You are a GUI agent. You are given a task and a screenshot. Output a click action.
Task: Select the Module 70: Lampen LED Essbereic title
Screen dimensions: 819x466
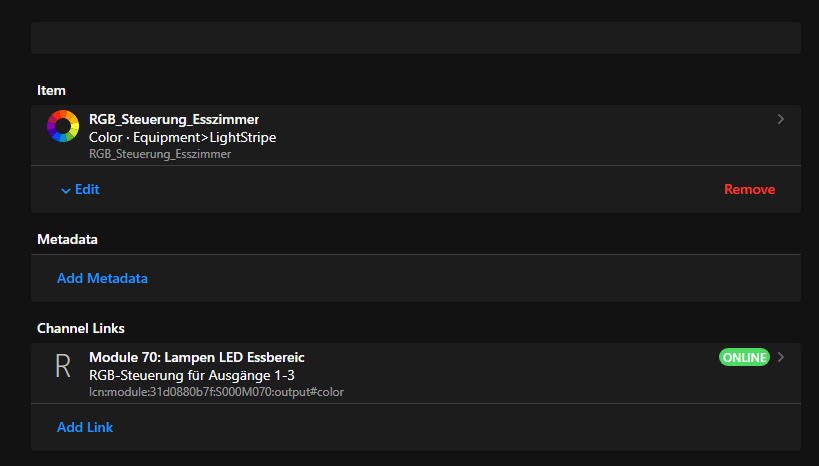[197, 357]
